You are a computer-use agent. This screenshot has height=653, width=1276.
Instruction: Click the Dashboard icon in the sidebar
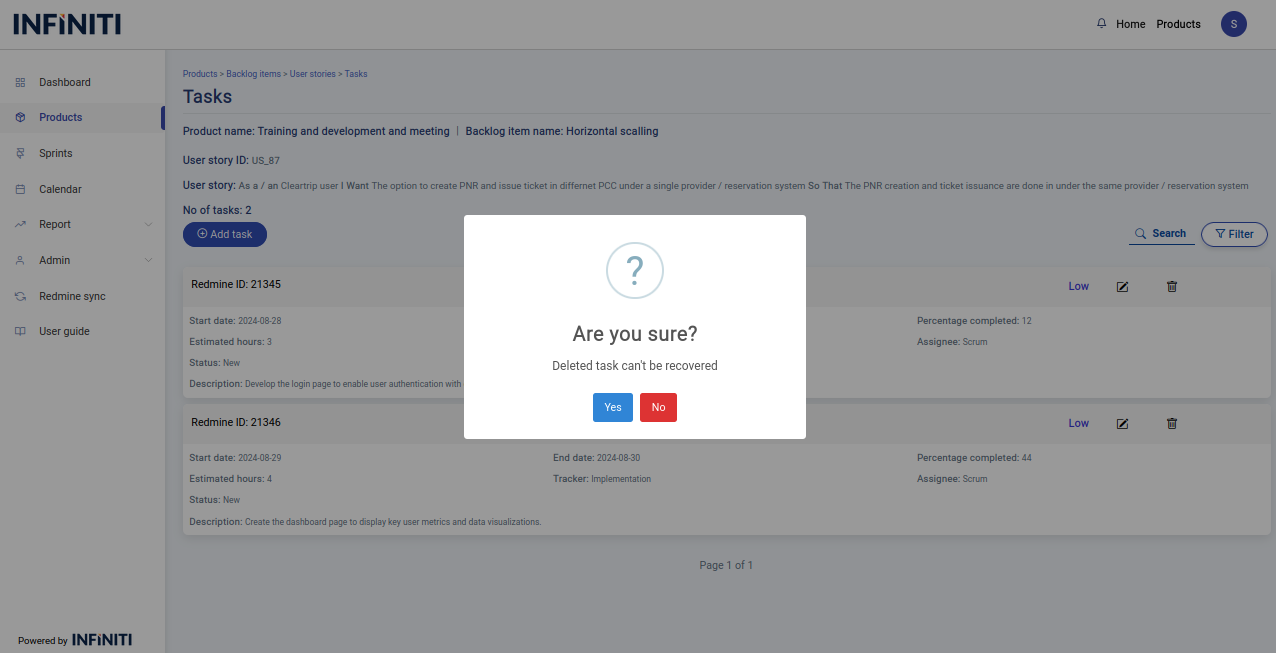[x=20, y=82]
